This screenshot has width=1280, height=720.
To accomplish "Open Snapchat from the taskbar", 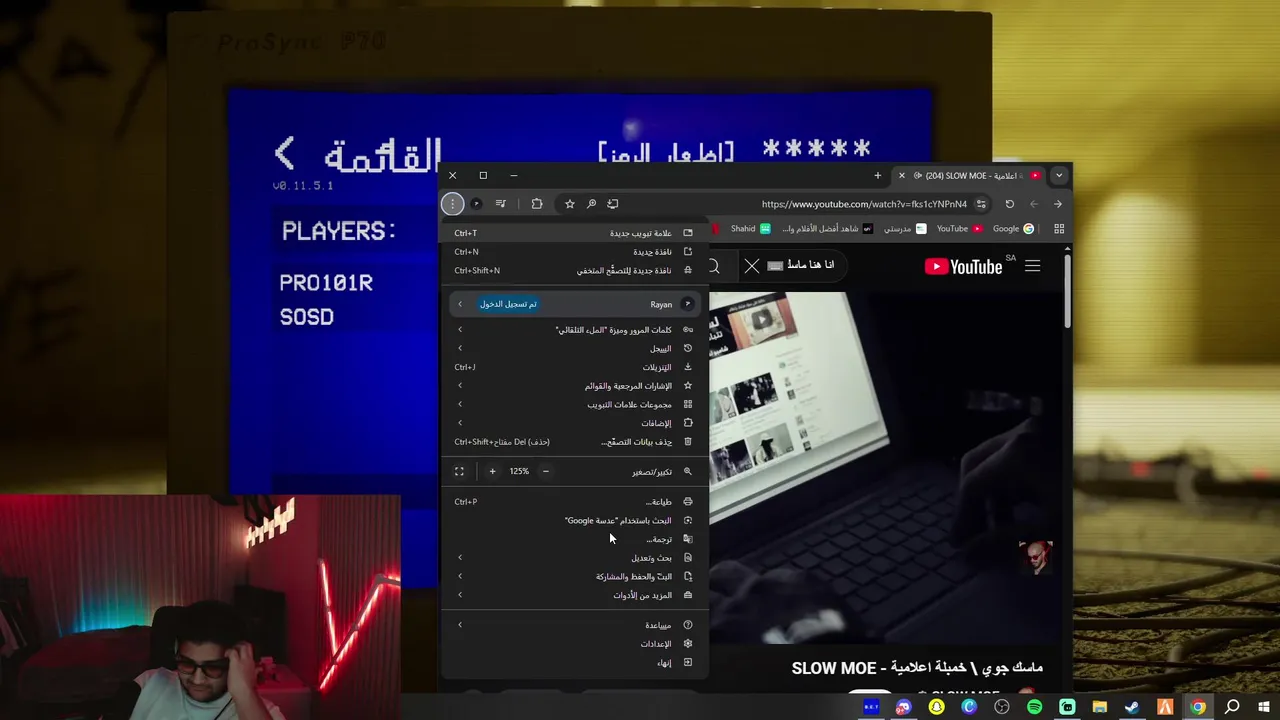I will coord(936,707).
